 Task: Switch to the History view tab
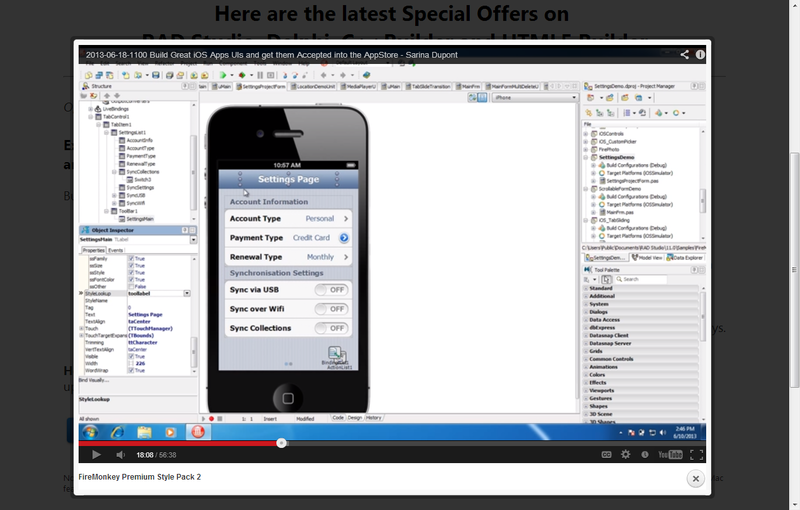[x=373, y=418]
